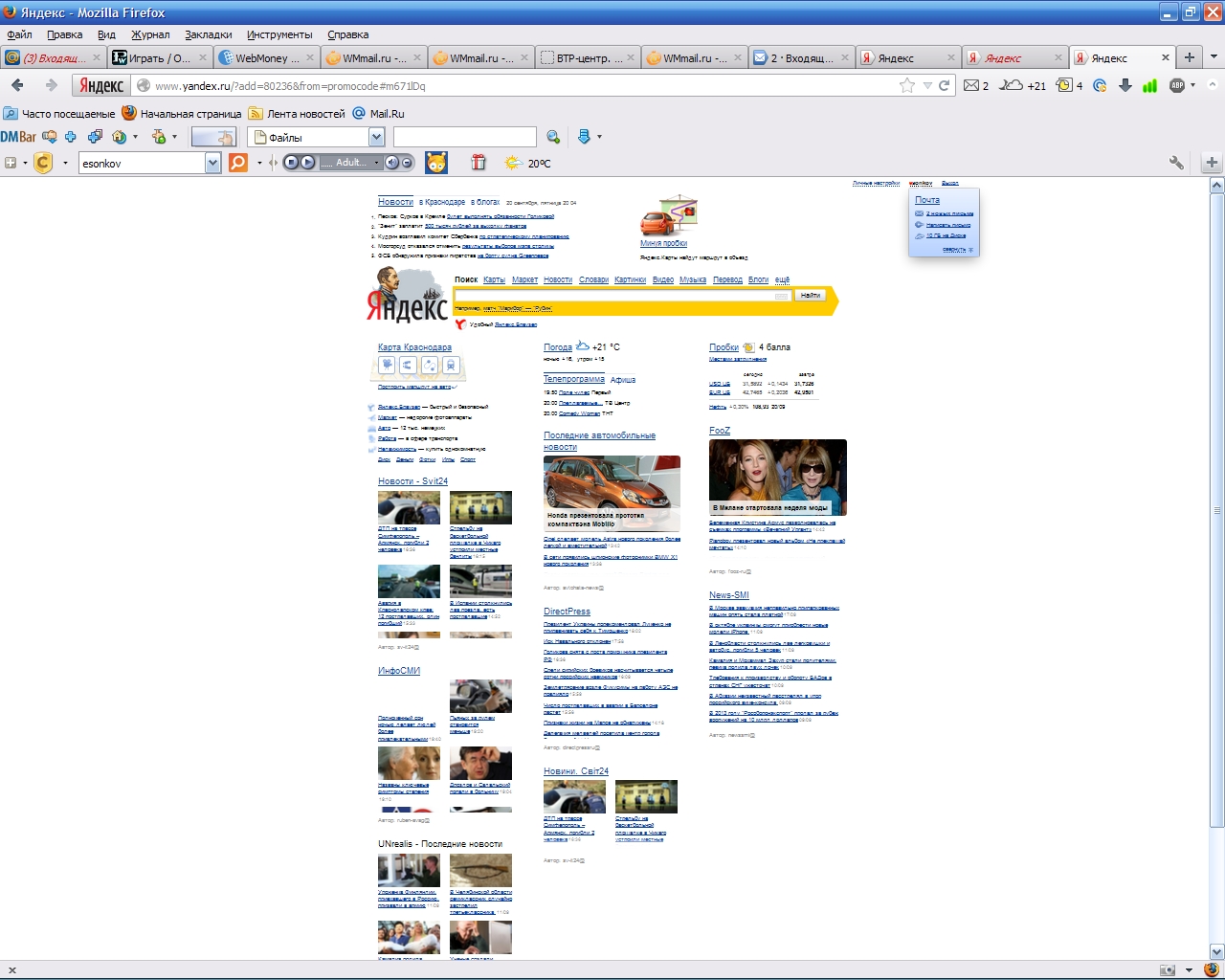
Task: Open the Часто посещаемые bookmark
Action: pyautogui.click(x=59, y=113)
